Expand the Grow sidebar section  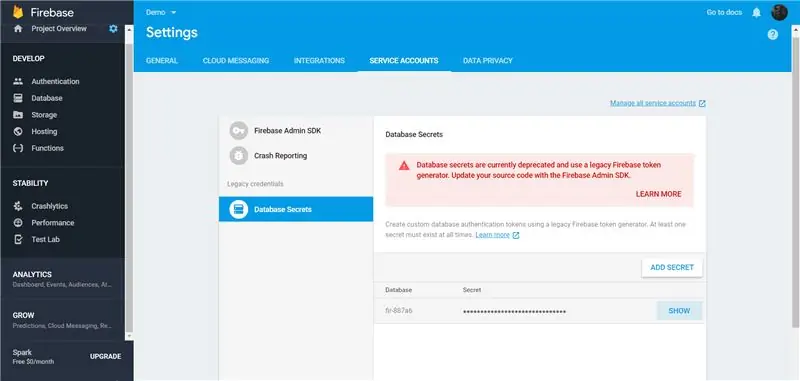click(x=62, y=320)
